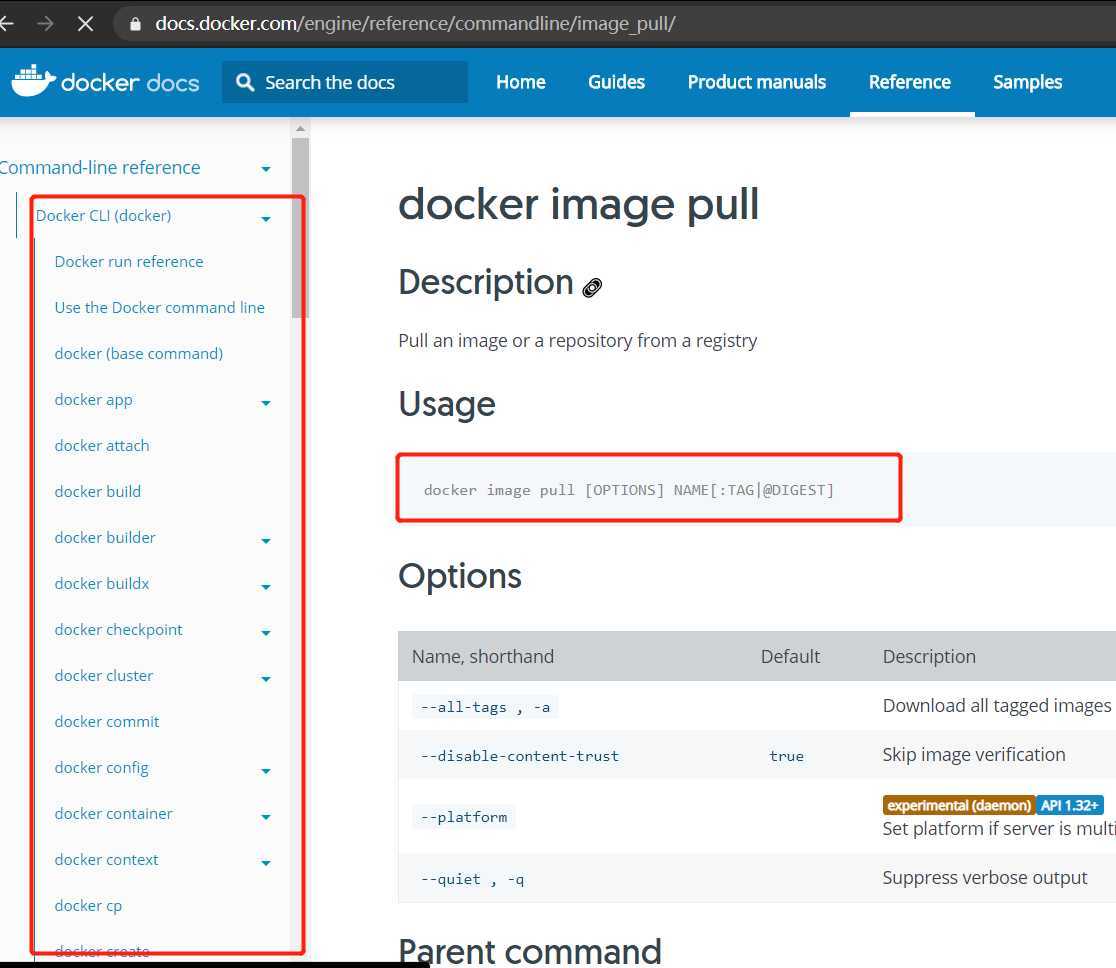This screenshot has width=1116, height=968.
Task: Open Docker run reference page
Action: pyautogui.click(x=129, y=262)
